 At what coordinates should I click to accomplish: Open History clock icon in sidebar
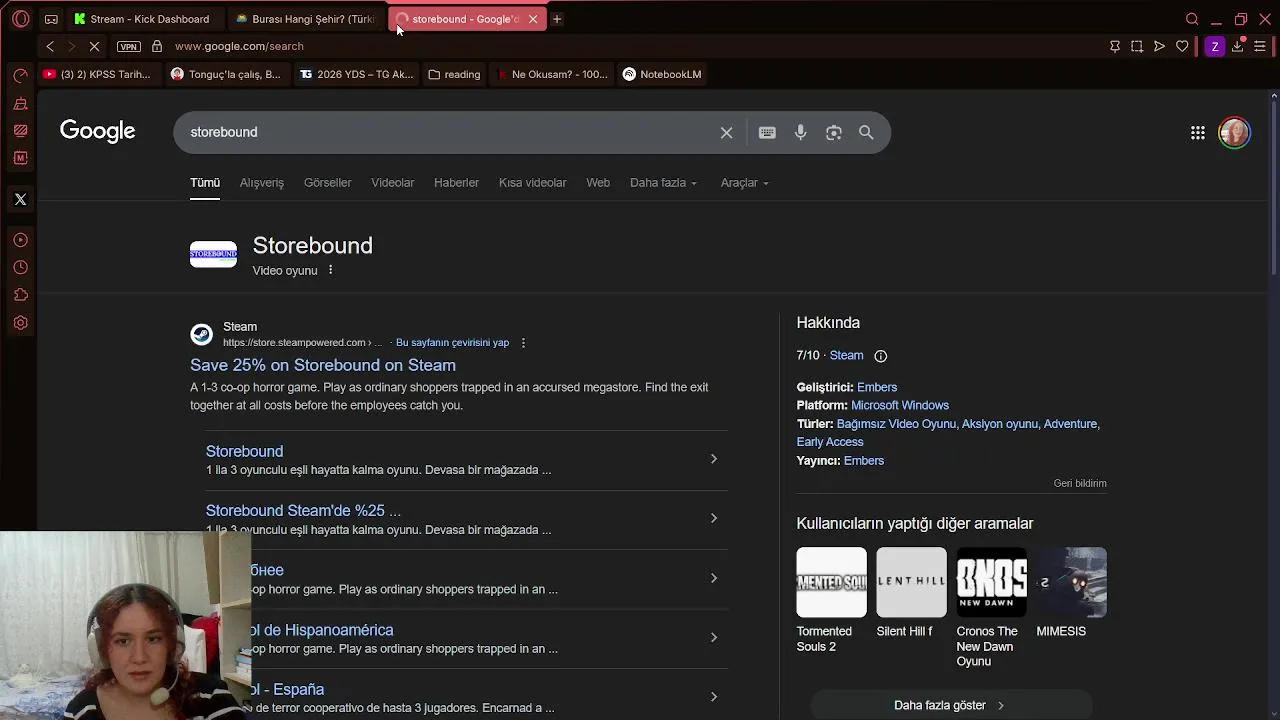(x=20, y=268)
